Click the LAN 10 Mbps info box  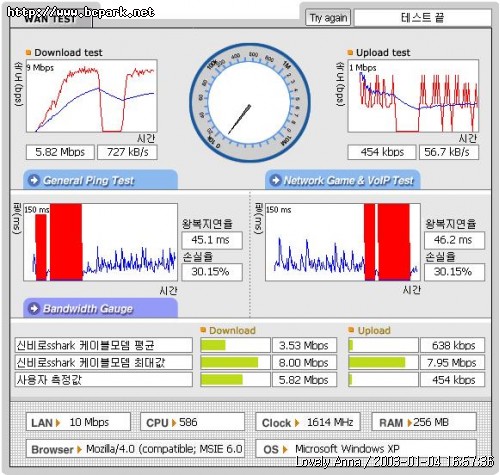pyautogui.click(x=78, y=422)
